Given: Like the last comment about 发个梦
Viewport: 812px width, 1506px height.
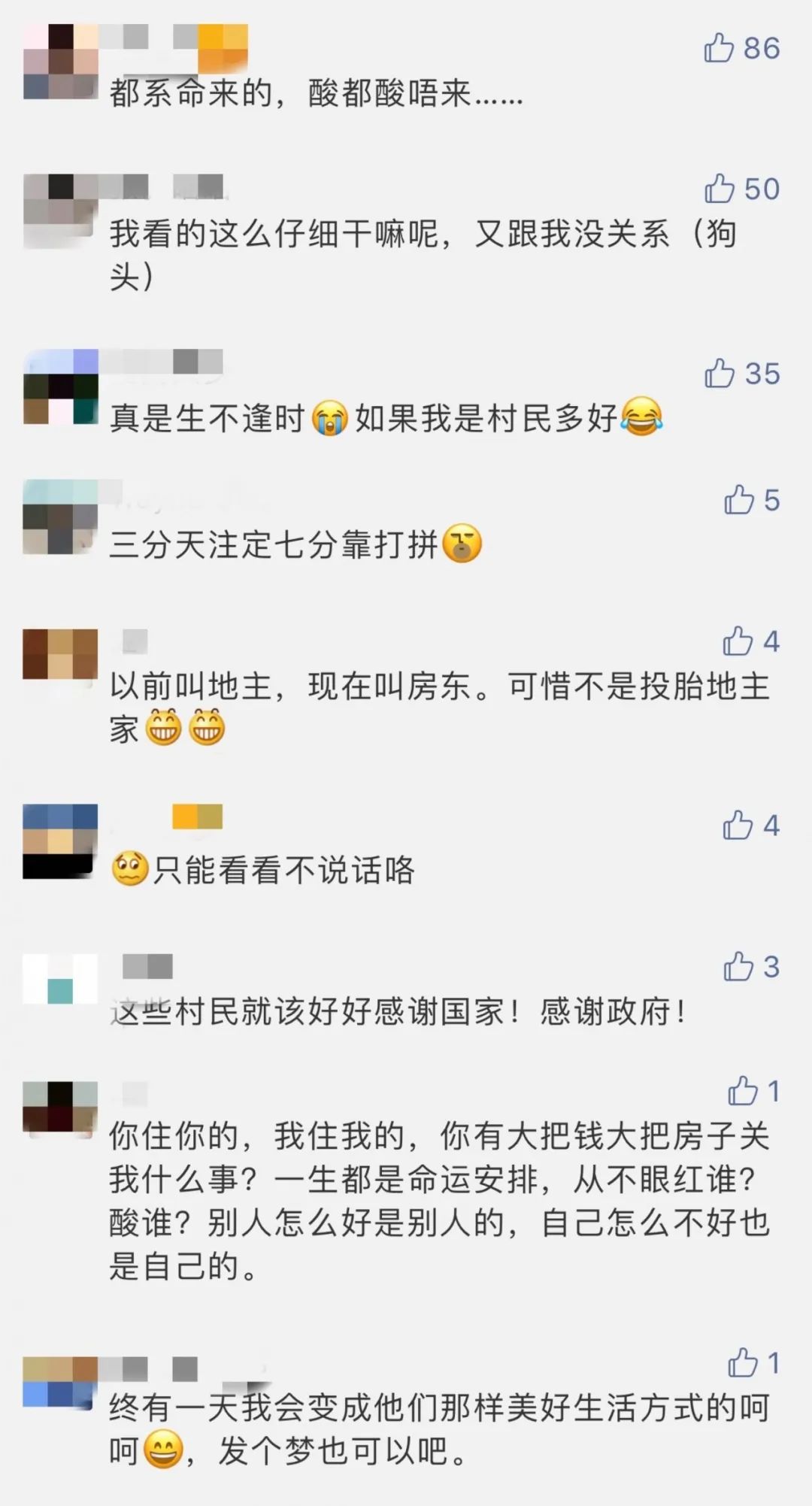Looking at the screenshot, I should (743, 1362).
